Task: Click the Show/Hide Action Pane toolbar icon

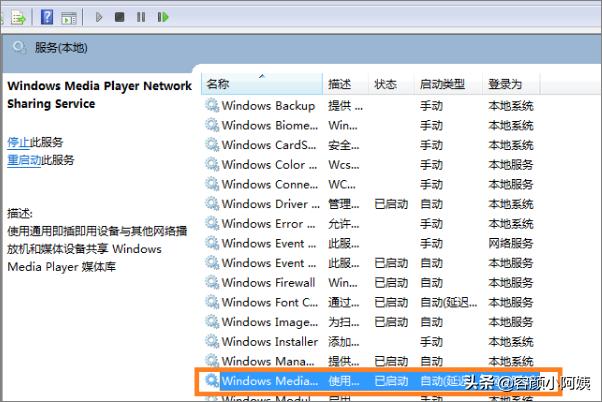Action: (x=69, y=18)
